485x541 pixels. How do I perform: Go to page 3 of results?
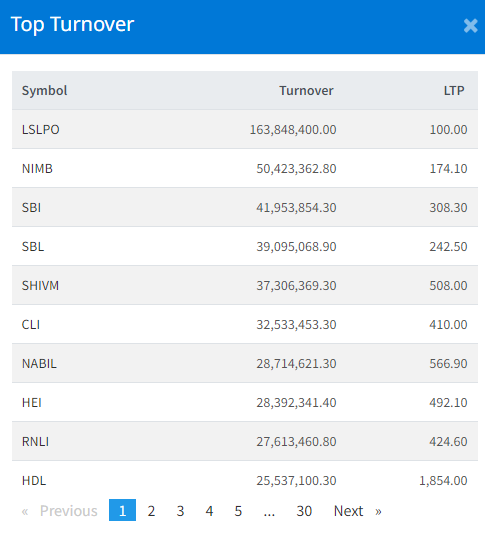point(180,511)
